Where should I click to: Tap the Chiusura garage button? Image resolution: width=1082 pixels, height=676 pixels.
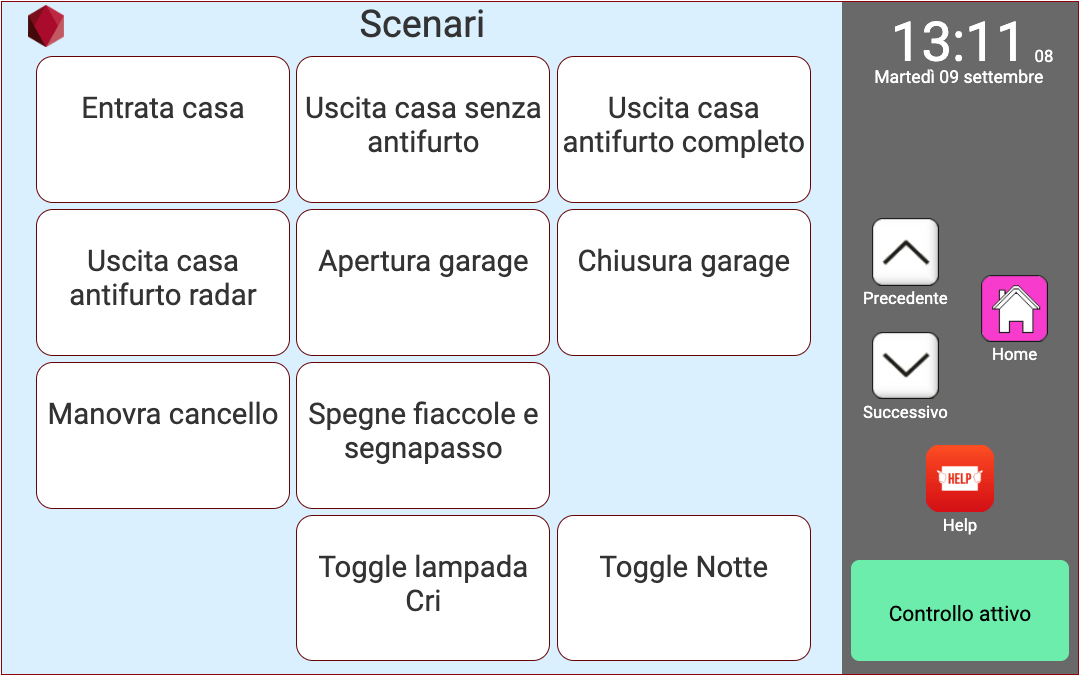coord(684,282)
